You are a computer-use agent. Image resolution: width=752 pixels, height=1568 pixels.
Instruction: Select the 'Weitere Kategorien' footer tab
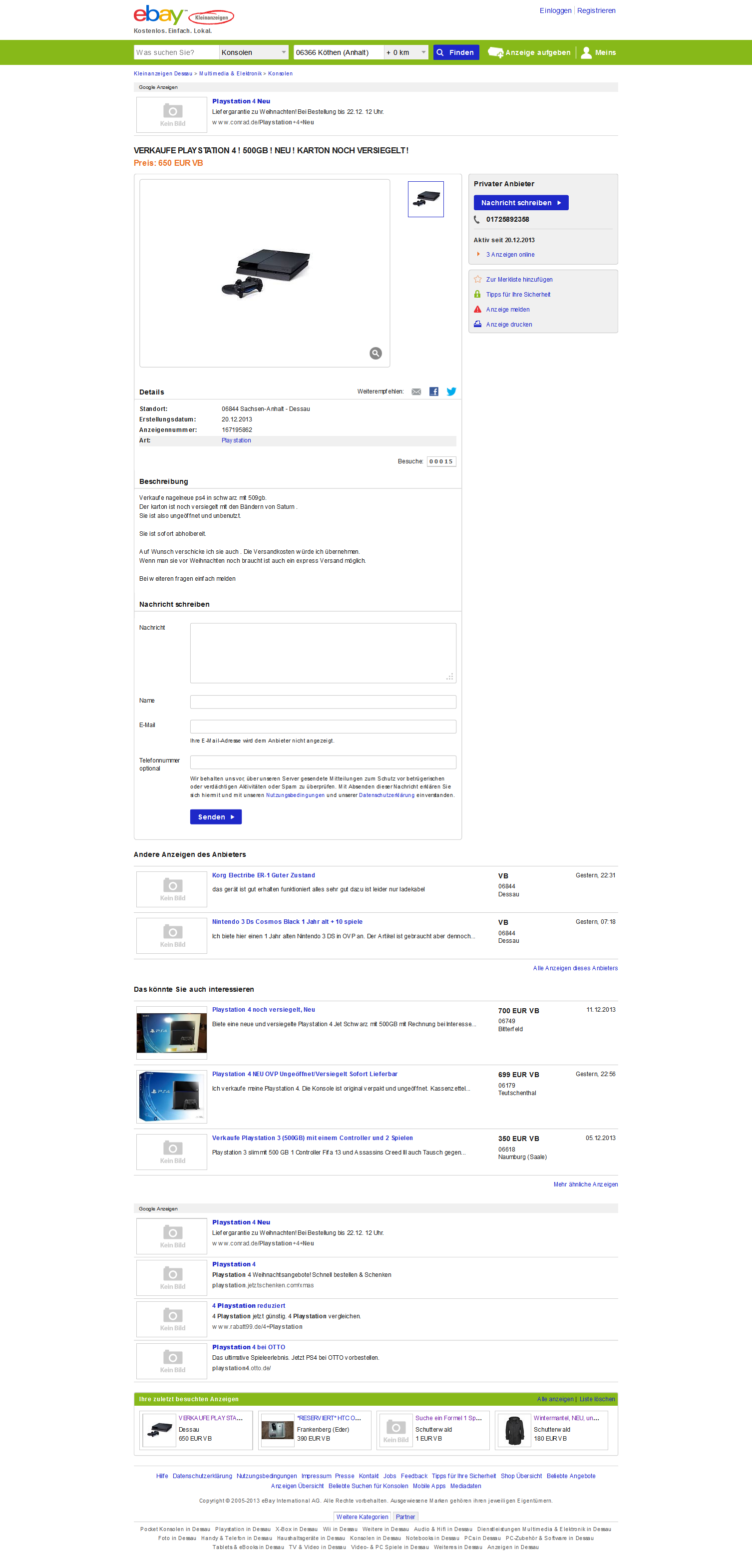click(x=362, y=1516)
